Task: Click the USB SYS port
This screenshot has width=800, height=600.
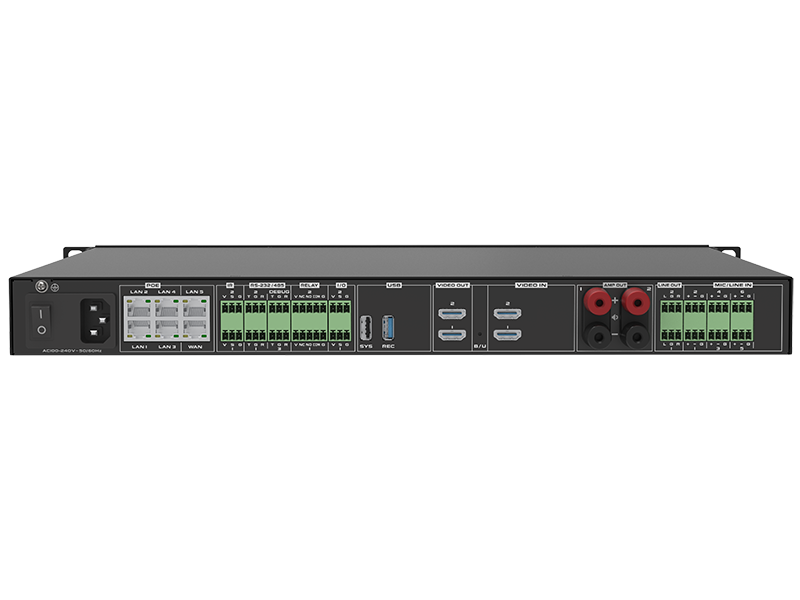Action: coord(366,327)
